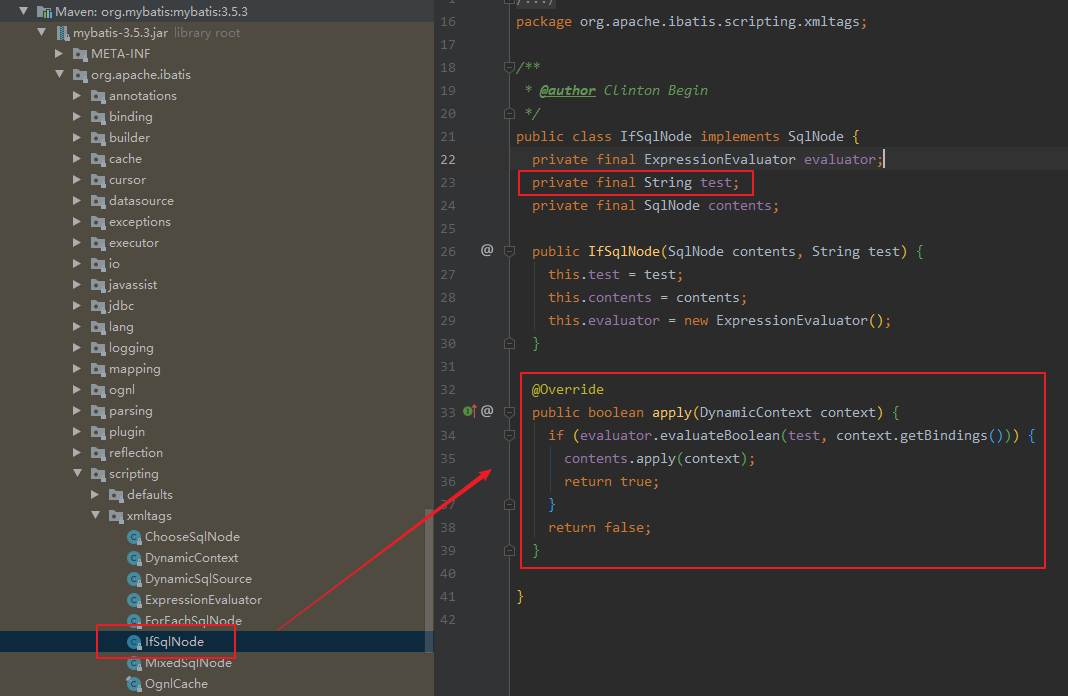The height and width of the screenshot is (696, 1068).
Task: Fold the Javadoc comment at line 18
Action: tap(509, 67)
